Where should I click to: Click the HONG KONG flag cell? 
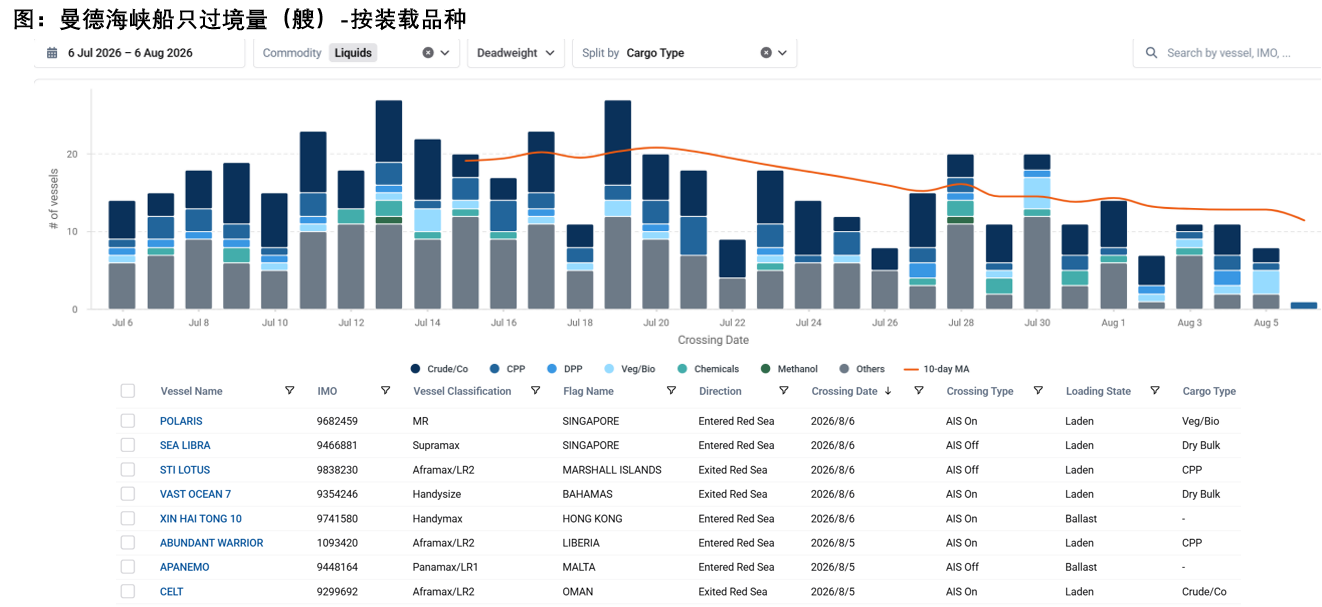[593, 518]
